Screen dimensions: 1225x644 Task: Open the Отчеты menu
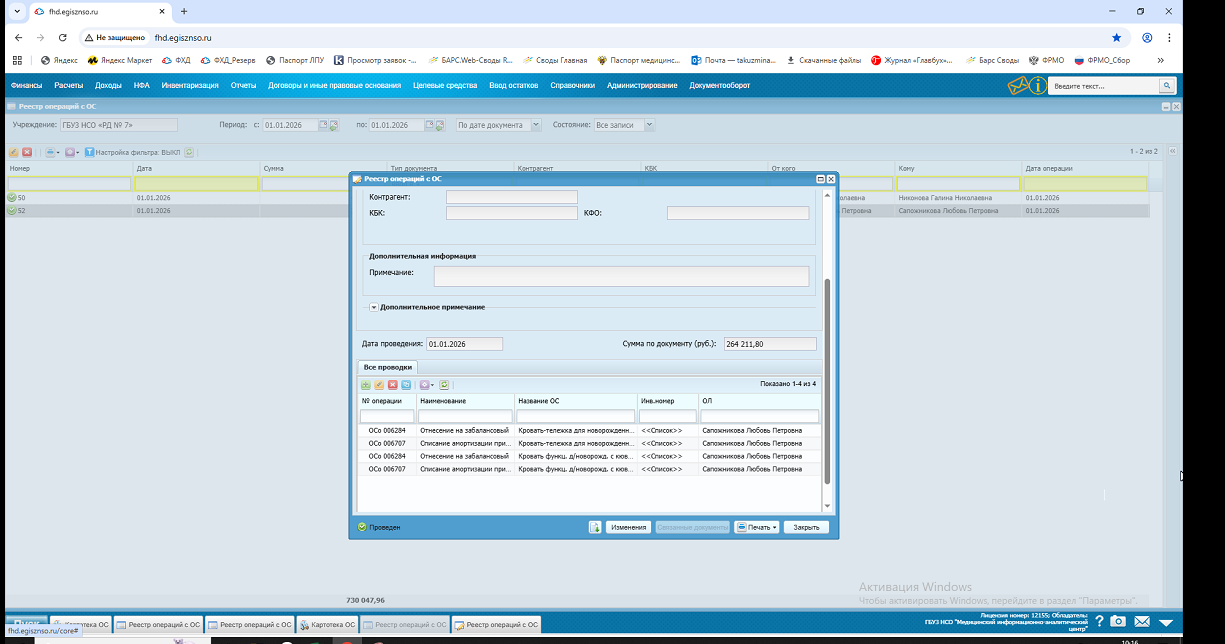point(243,86)
